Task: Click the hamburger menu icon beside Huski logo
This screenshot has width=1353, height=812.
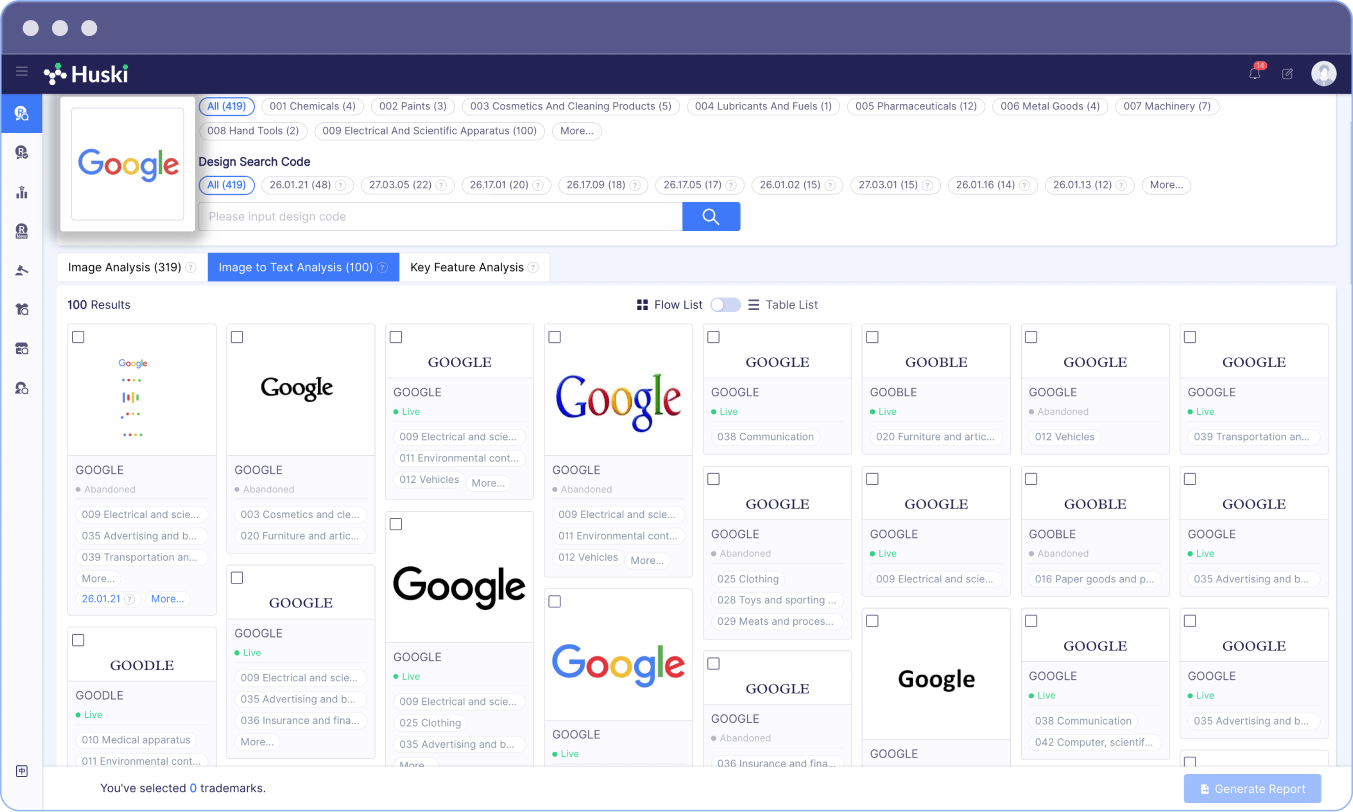Action: (x=21, y=72)
